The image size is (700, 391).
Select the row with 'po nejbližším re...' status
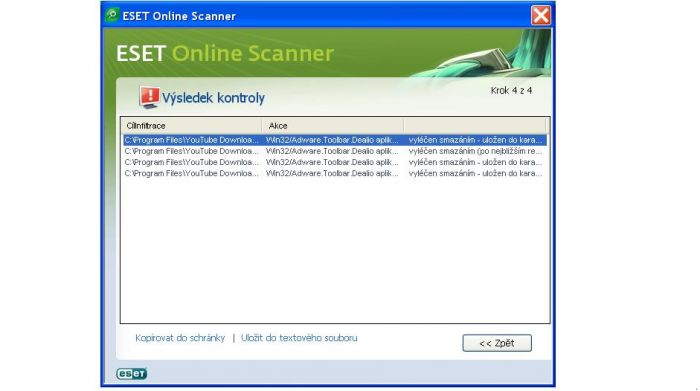click(x=335, y=151)
